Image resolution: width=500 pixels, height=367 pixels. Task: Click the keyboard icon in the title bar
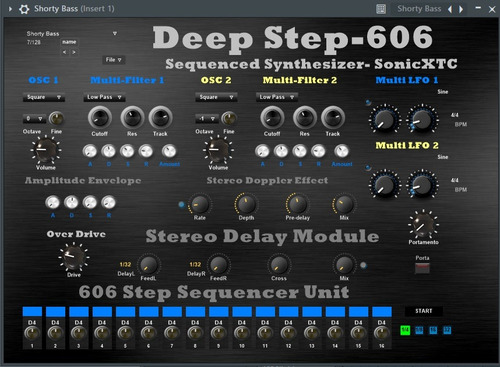click(381, 9)
